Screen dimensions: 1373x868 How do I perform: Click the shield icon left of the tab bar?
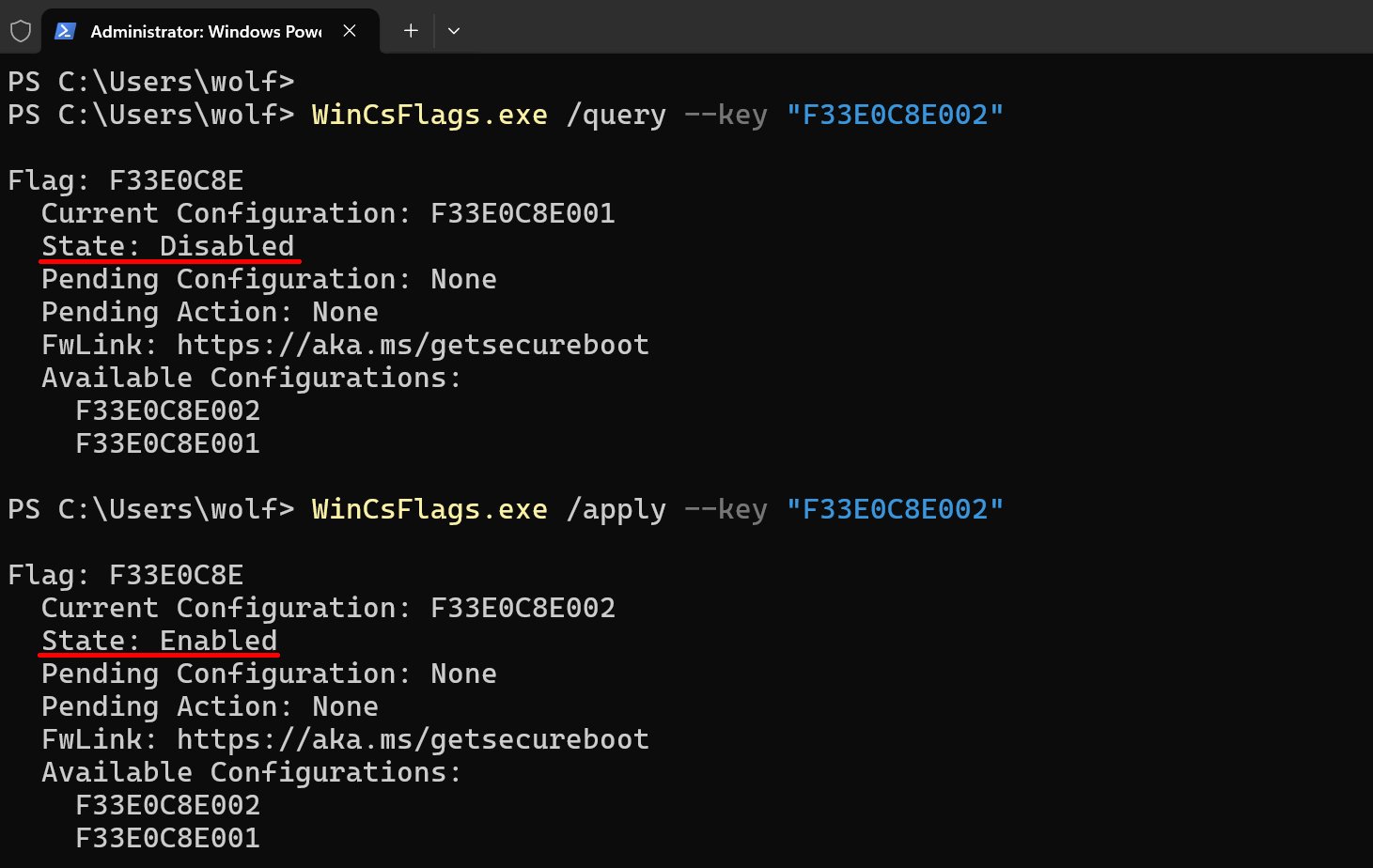click(x=21, y=30)
